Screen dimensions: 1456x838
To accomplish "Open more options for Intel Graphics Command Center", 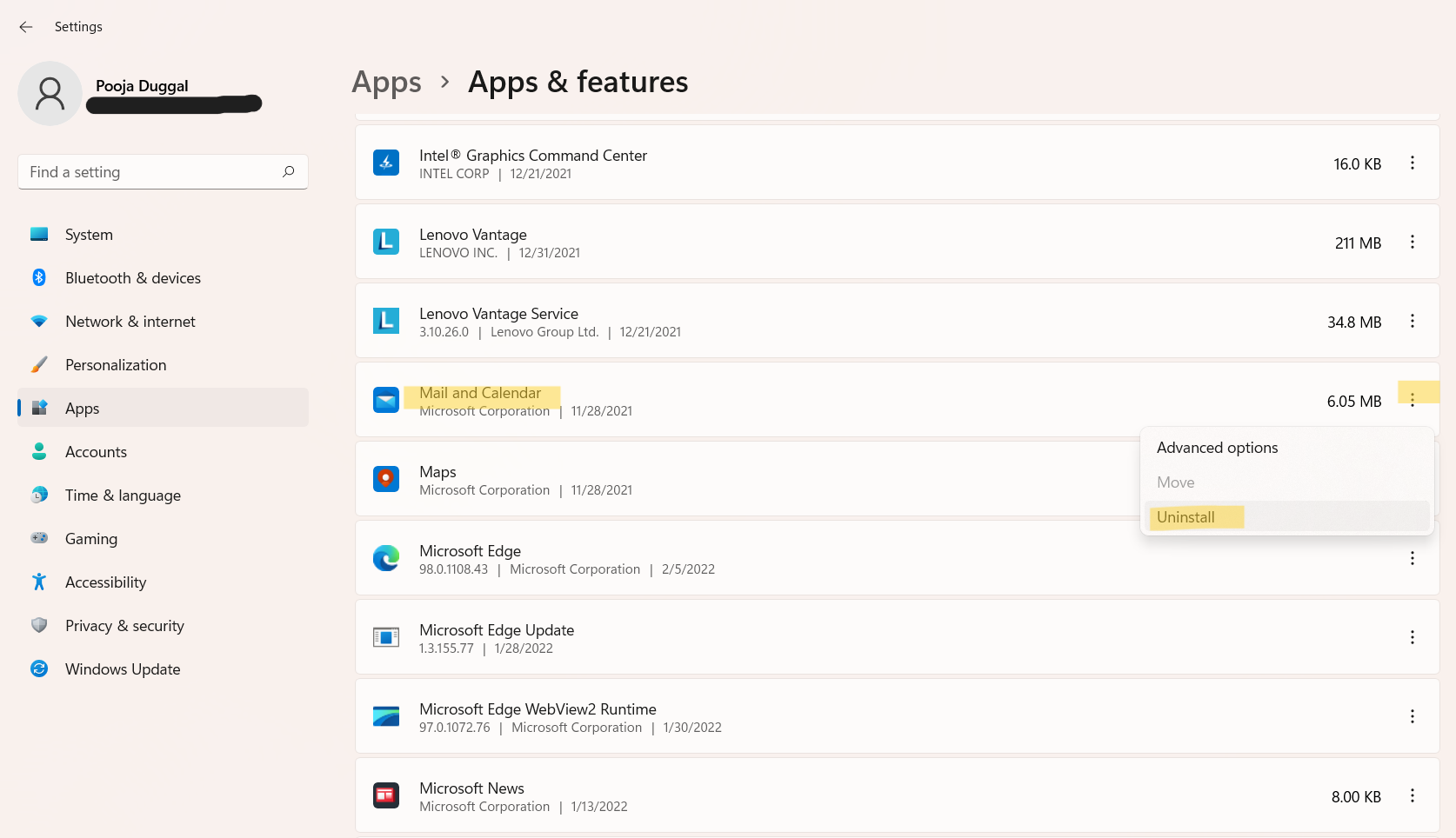I will click(1413, 163).
